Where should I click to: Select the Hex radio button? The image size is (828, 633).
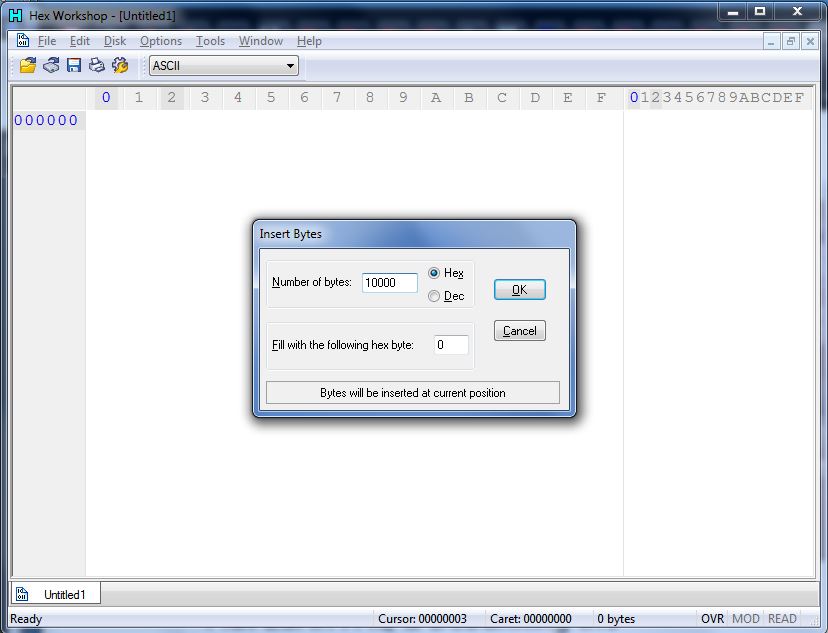434,273
